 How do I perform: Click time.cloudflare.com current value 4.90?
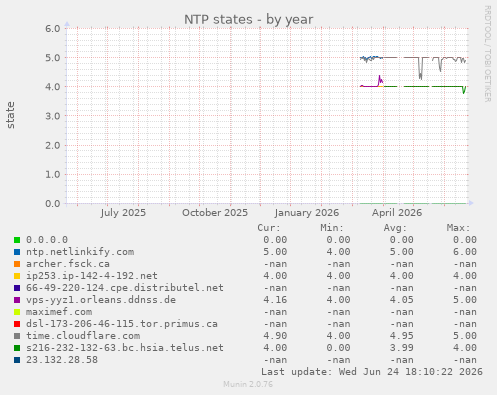click(x=275, y=336)
